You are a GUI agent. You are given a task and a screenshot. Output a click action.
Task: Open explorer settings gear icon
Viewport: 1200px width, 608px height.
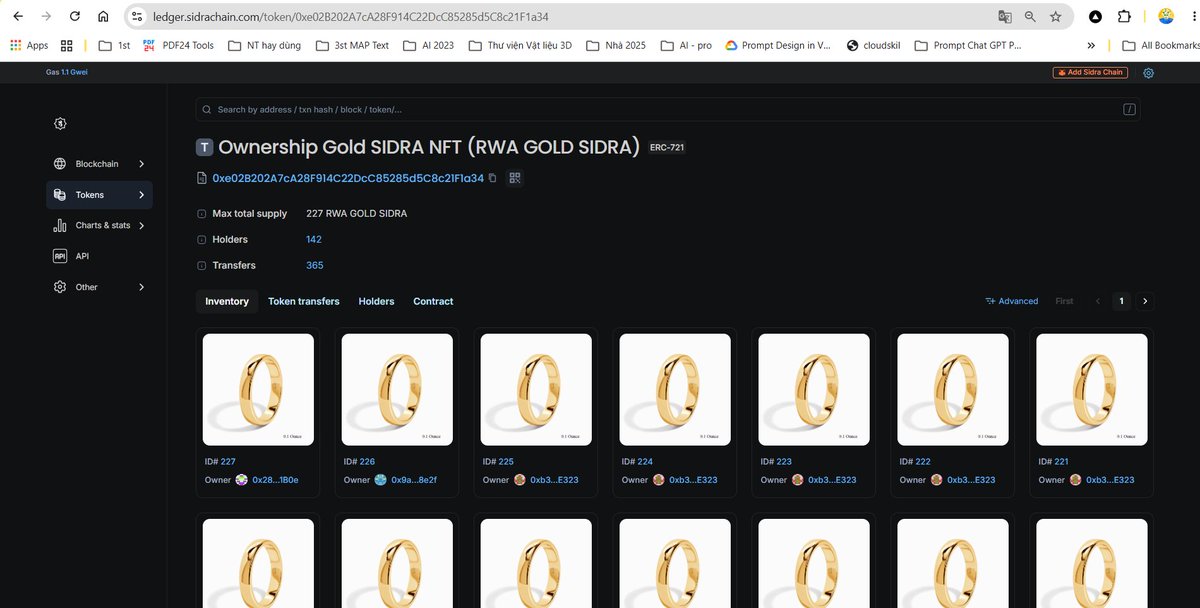pos(1148,73)
